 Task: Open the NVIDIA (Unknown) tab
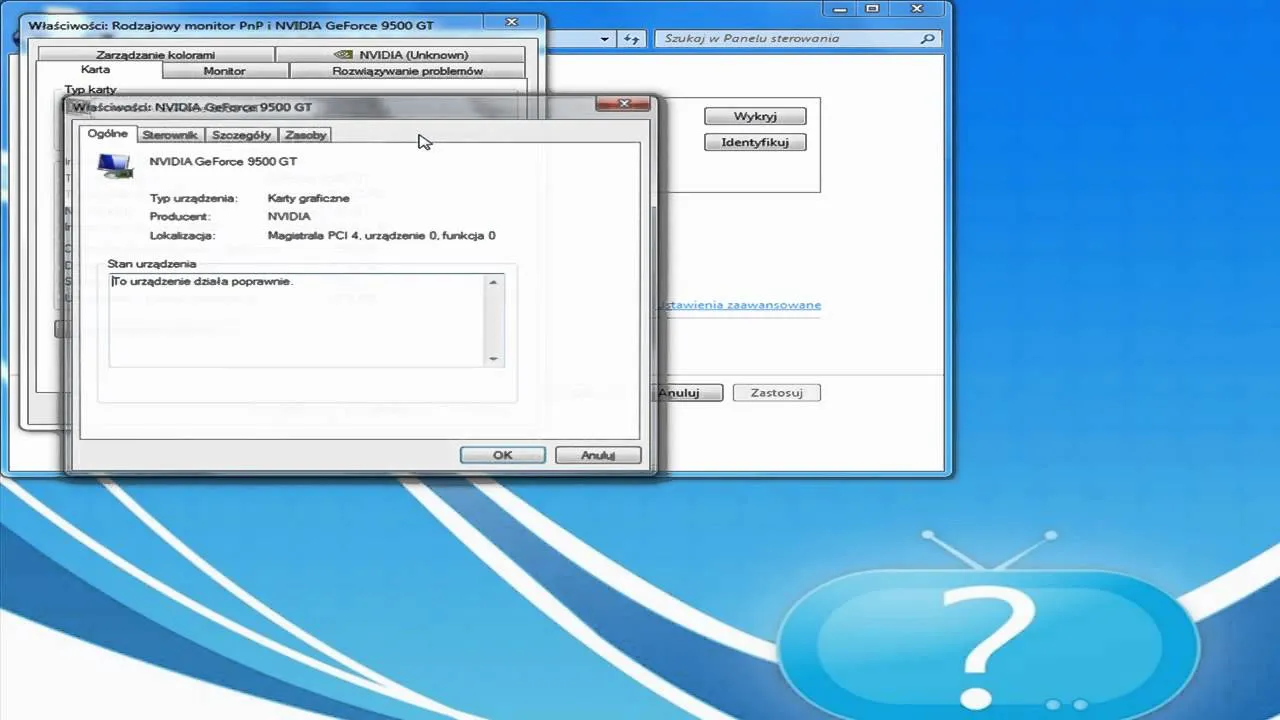[x=400, y=55]
